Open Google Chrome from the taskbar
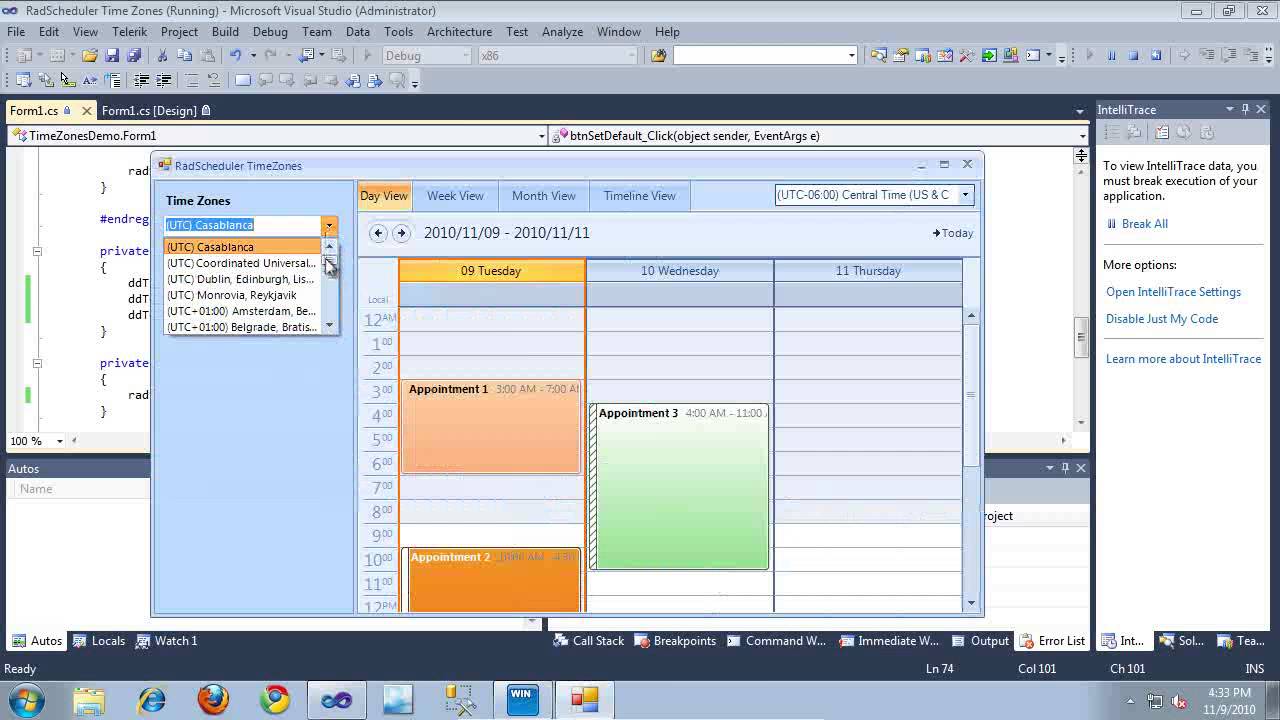 coord(275,699)
